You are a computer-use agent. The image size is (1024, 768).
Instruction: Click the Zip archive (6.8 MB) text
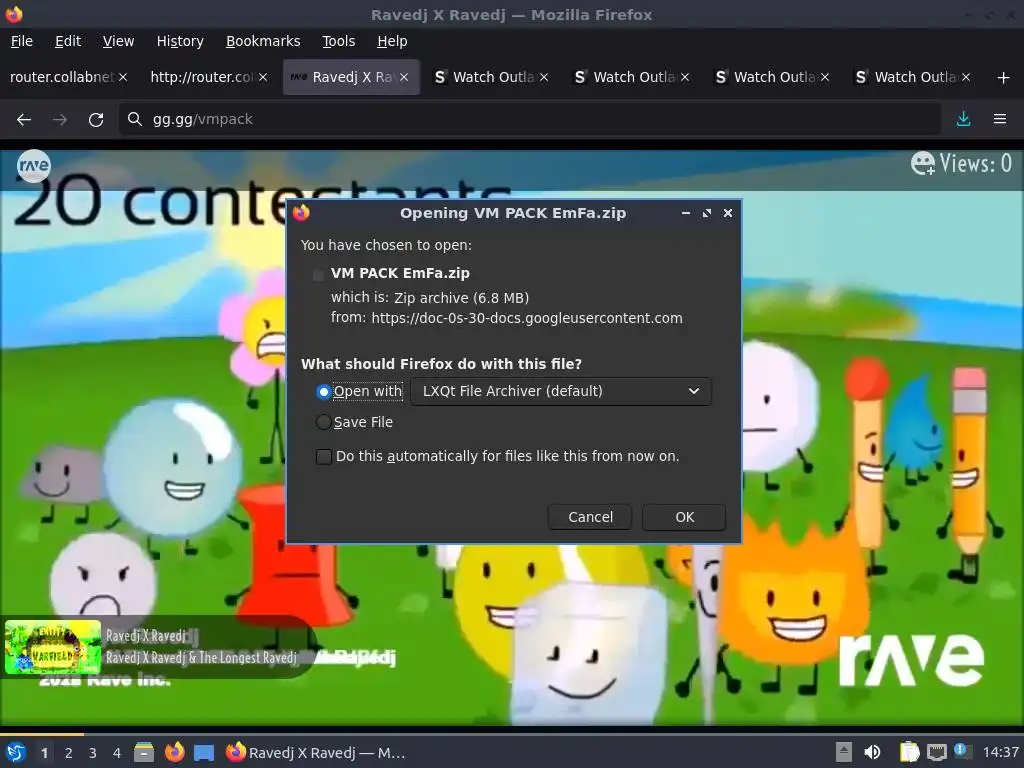tap(462, 298)
